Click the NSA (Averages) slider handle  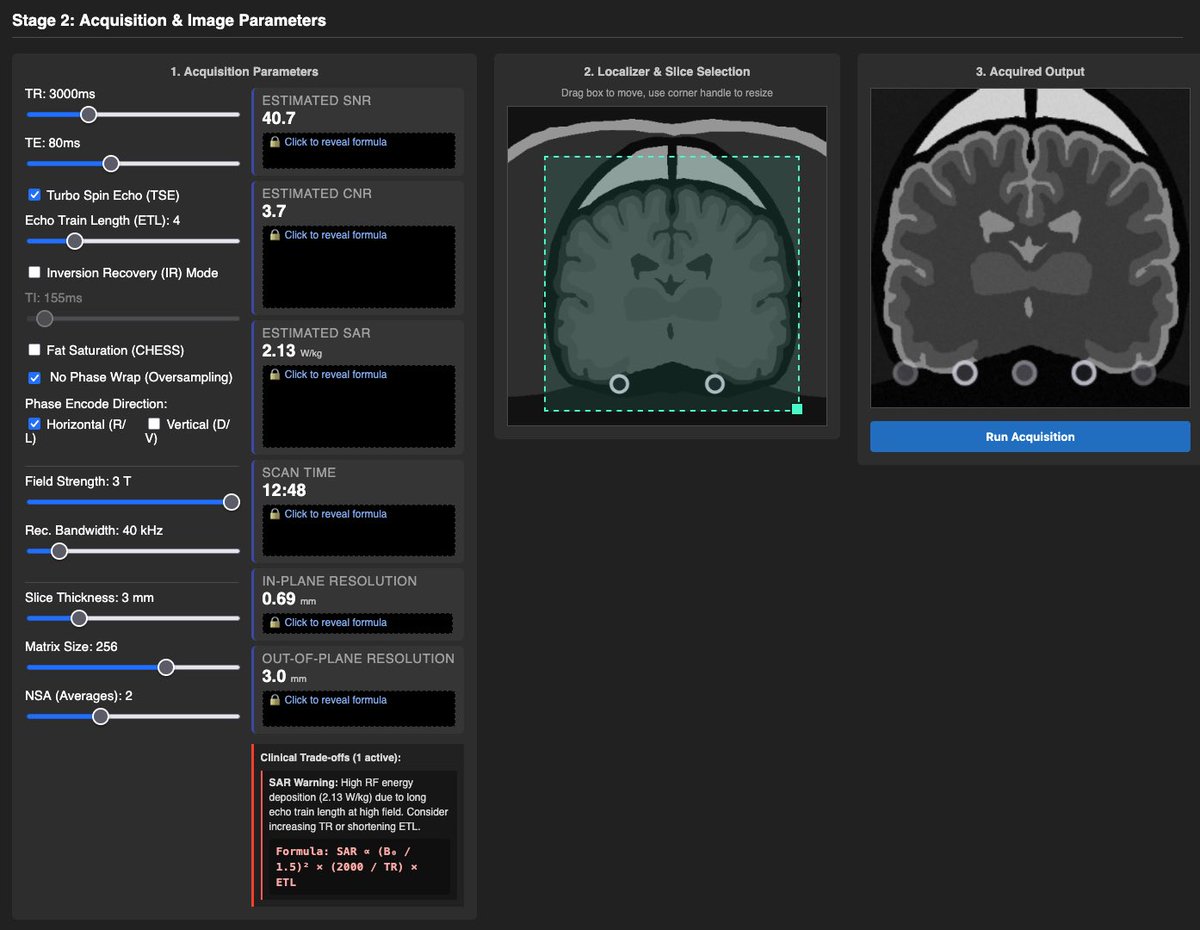(100, 716)
